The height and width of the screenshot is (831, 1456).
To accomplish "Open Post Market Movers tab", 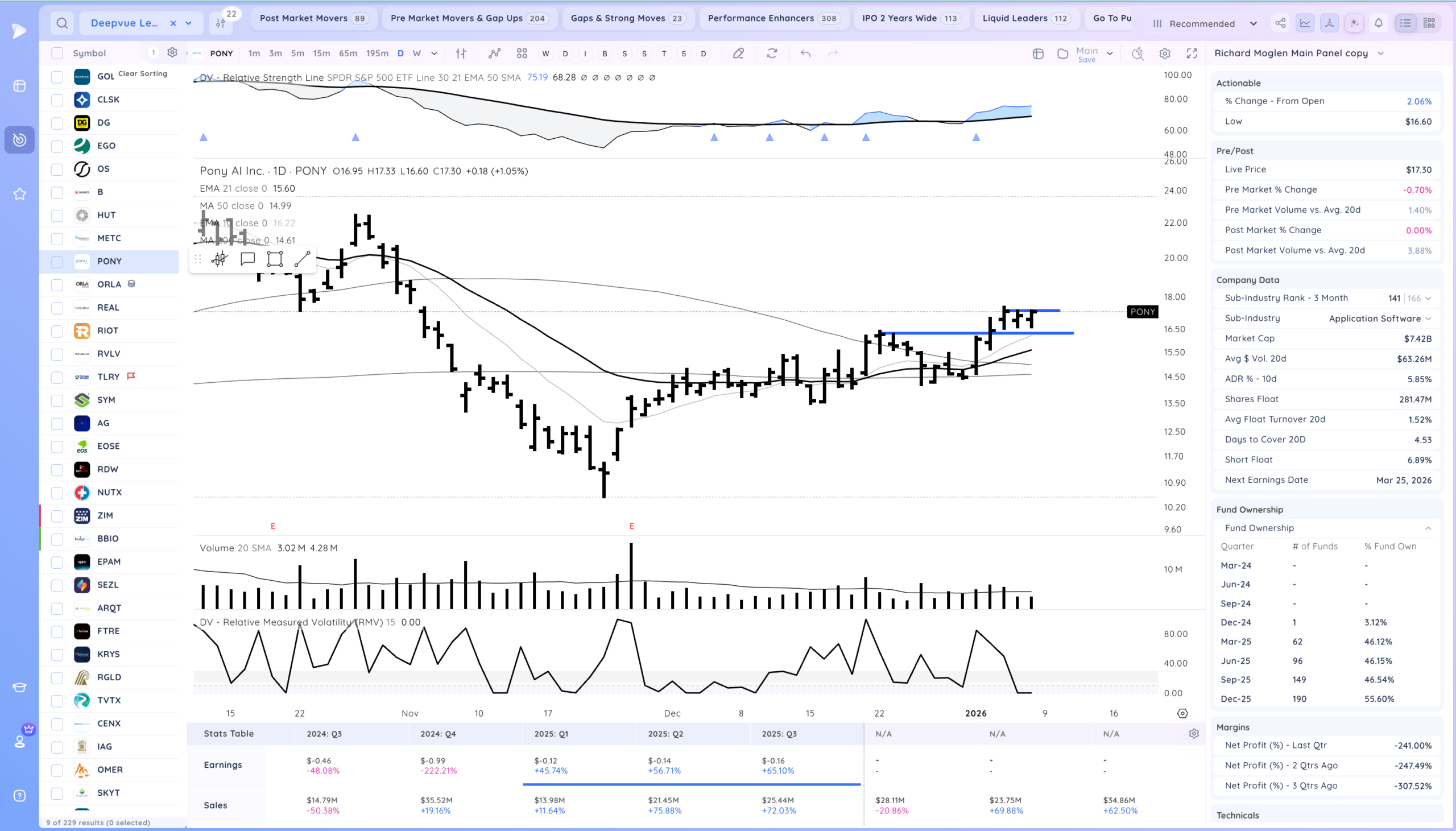I will pos(313,18).
